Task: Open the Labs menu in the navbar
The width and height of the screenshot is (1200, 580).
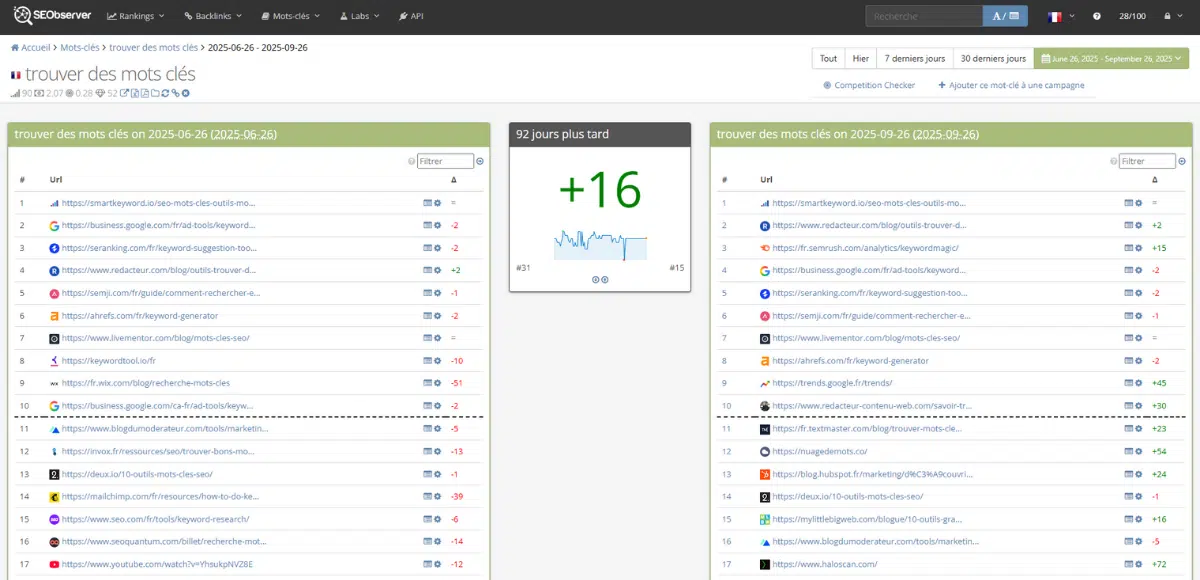Action: click(360, 17)
